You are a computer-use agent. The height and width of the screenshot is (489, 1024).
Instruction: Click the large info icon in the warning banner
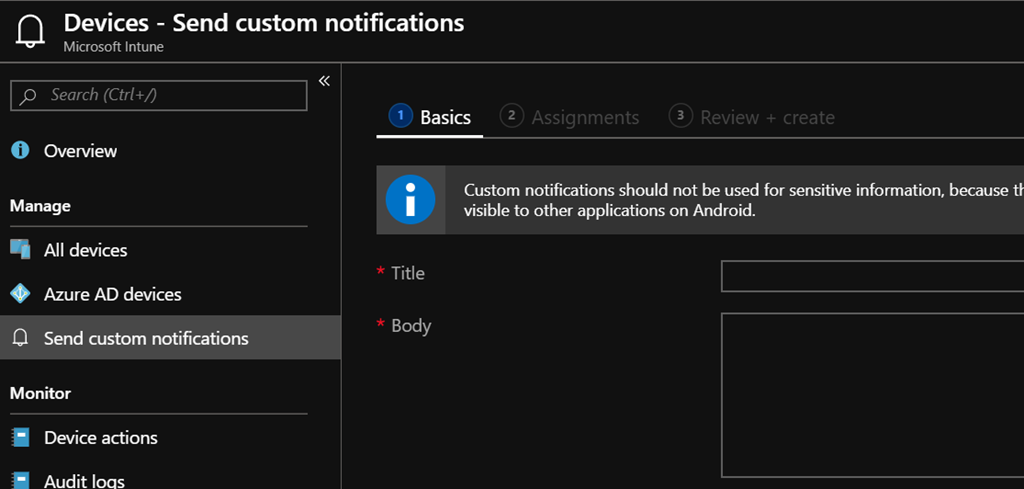(x=410, y=200)
